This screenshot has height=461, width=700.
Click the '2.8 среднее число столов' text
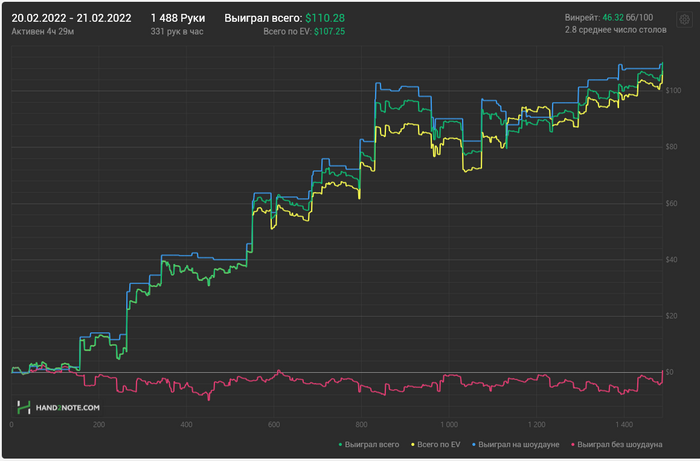pyautogui.click(x=616, y=30)
